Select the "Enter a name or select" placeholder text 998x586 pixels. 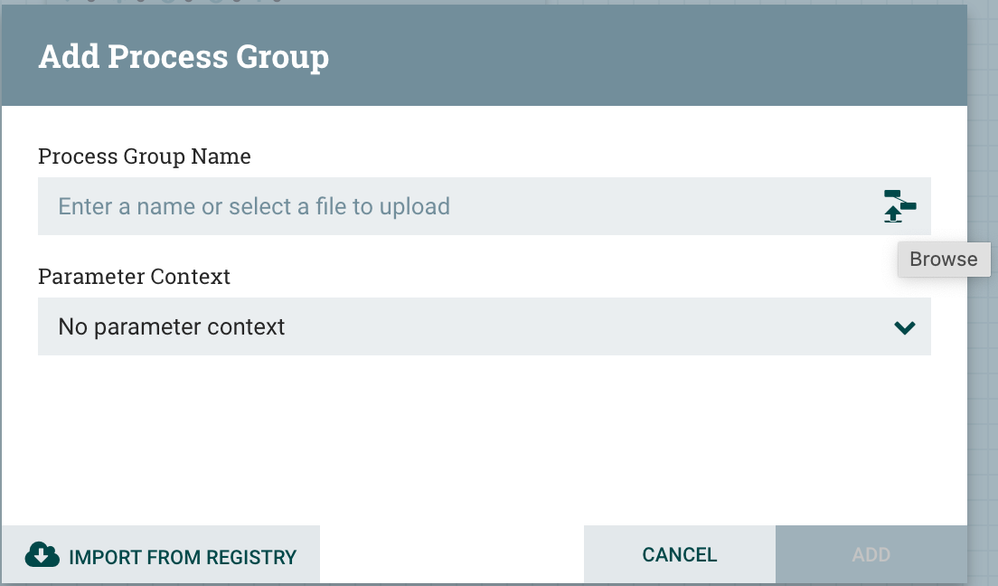(x=254, y=207)
